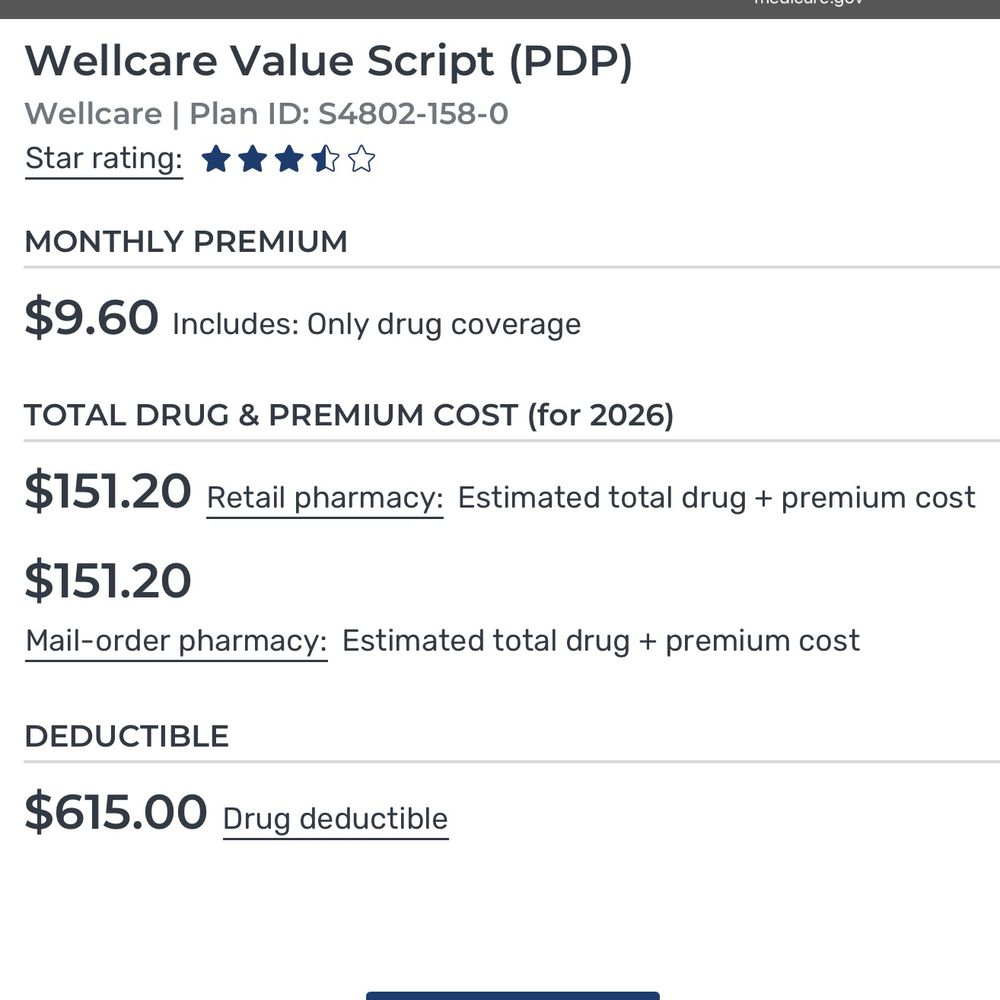Viewport: 1000px width, 1000px height.
Task: Open the Star rating explanation link
Action: pyautogui.click(x=101, y=158)
